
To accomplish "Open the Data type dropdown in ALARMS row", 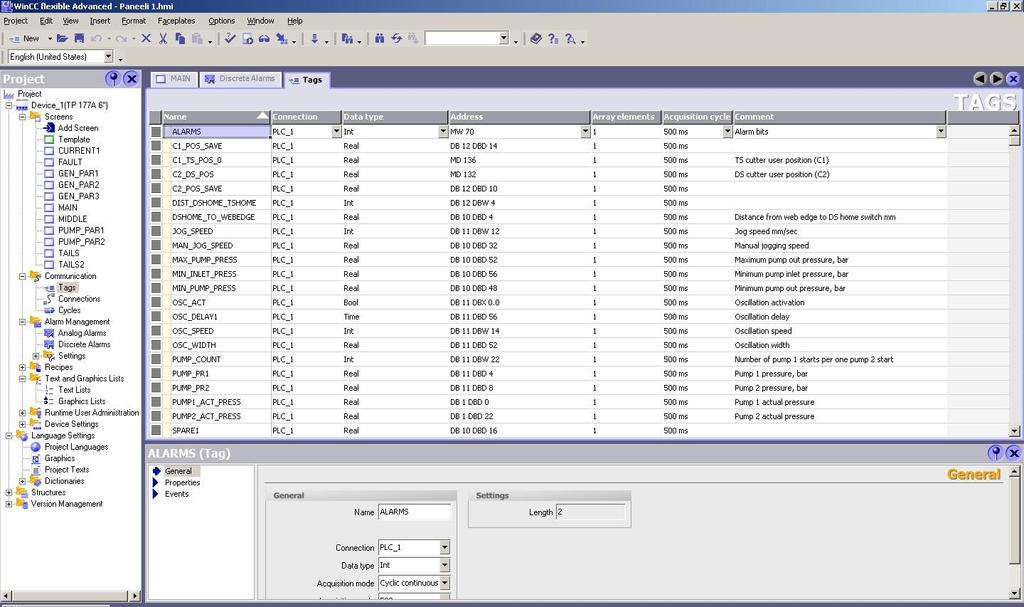I will coord(443,131).
